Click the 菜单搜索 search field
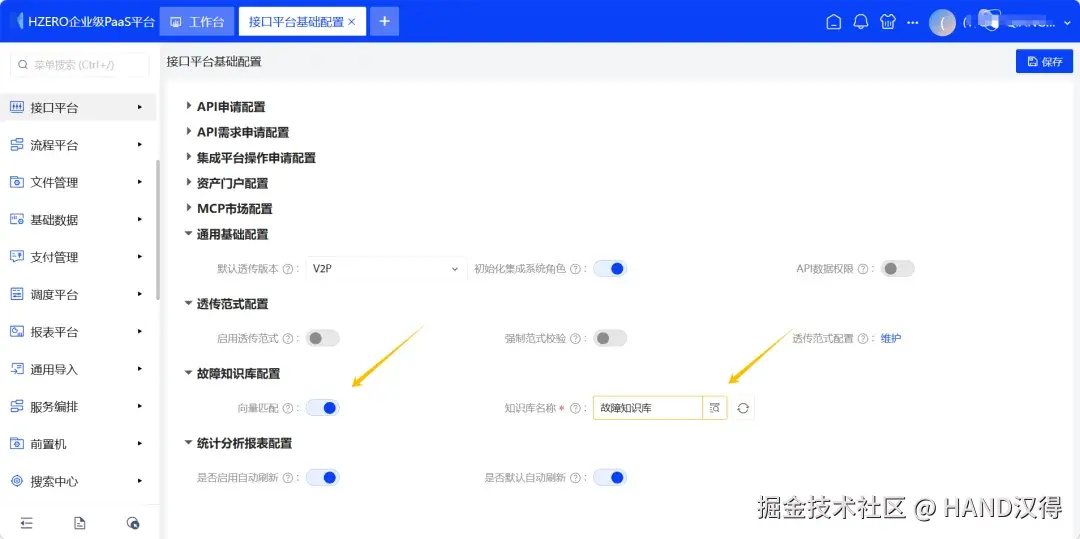This screenshot has height=539, width=1080. tap(80, 65)
